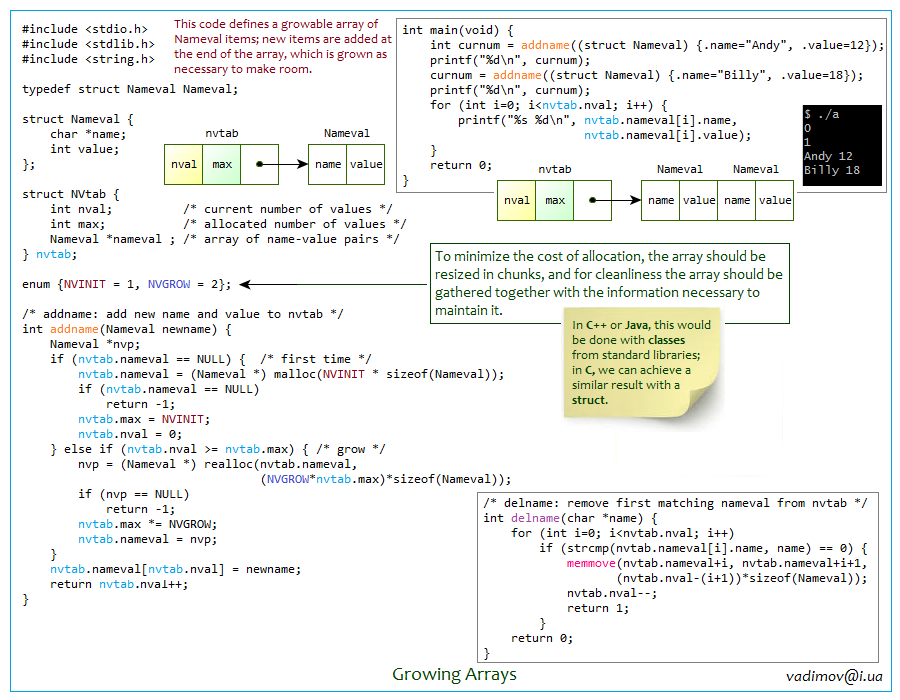Click the 'max' cell in the right nvtab diagram
Image resolution: width=900 pixels, height=700 pixels.
pos(554,201)
